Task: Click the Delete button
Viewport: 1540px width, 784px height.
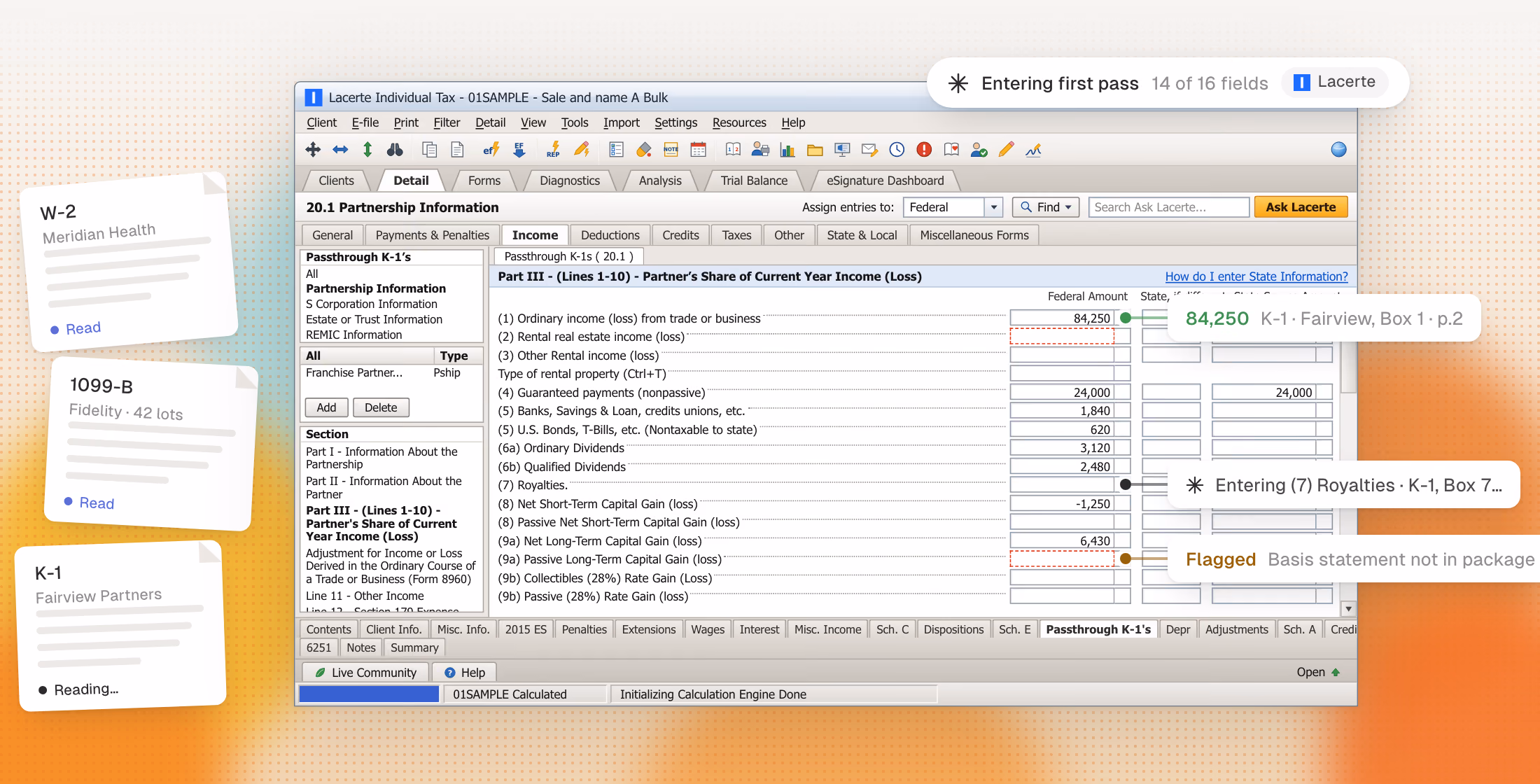Action: (x=381, y=407)
